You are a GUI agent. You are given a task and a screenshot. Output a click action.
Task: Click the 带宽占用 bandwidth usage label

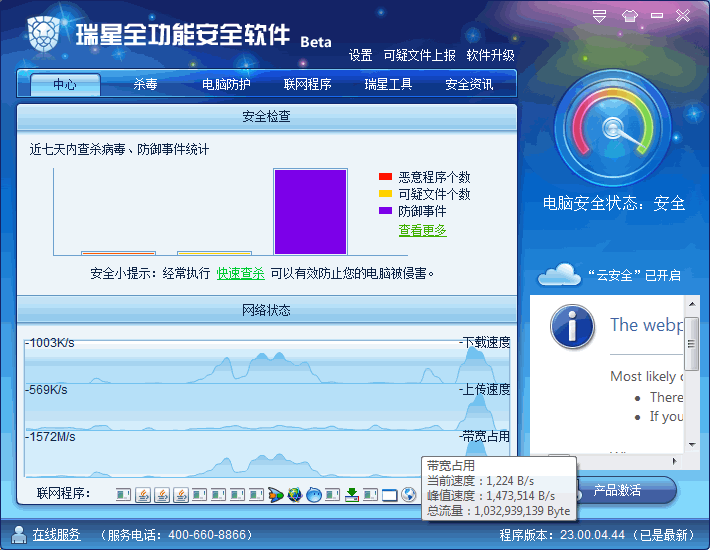[x=486, y=437]
